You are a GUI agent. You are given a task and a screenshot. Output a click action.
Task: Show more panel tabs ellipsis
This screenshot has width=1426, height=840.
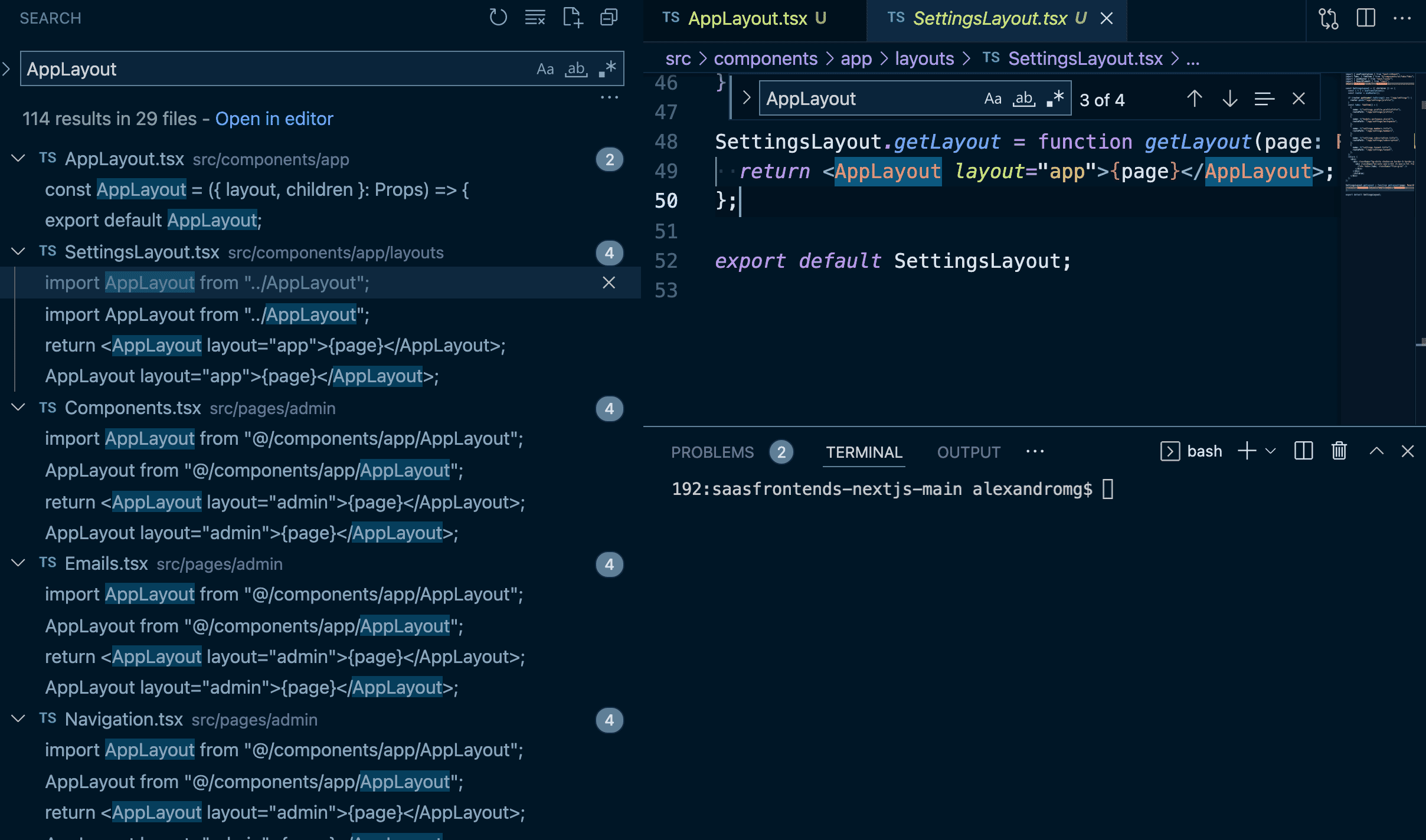click(1035, 451)
